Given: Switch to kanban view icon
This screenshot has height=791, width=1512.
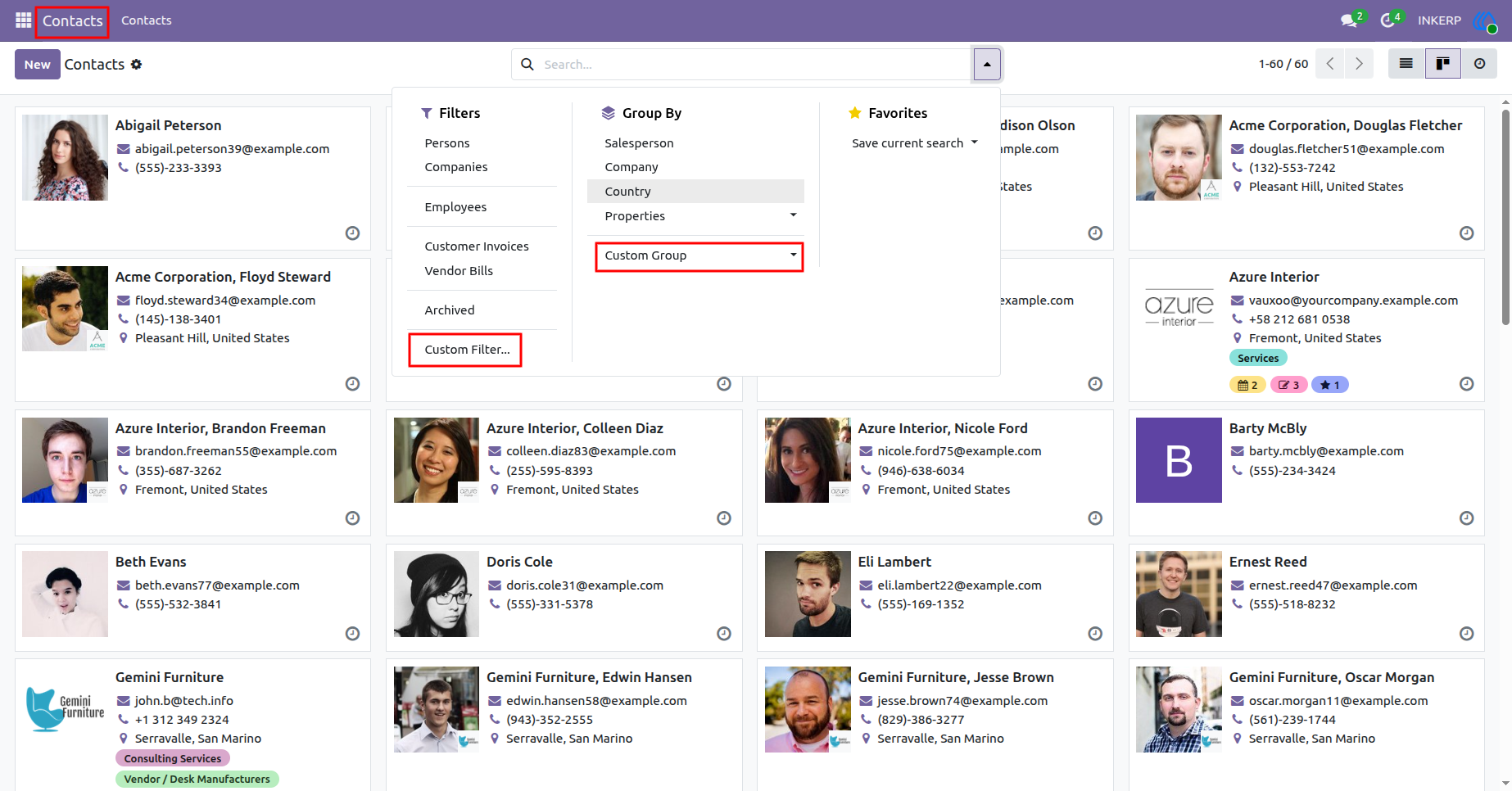Looking at the screenshot, I should click(x=1443, y=64).
